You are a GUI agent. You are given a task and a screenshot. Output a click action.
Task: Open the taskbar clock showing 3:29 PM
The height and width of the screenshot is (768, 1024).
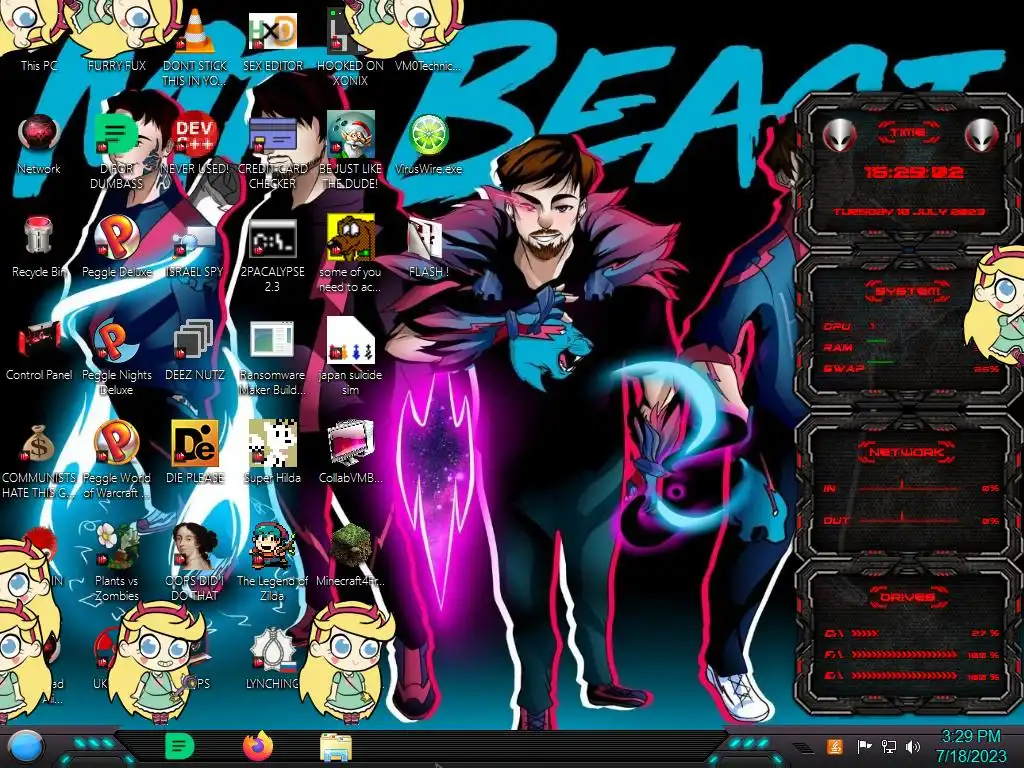pos(971,746)
